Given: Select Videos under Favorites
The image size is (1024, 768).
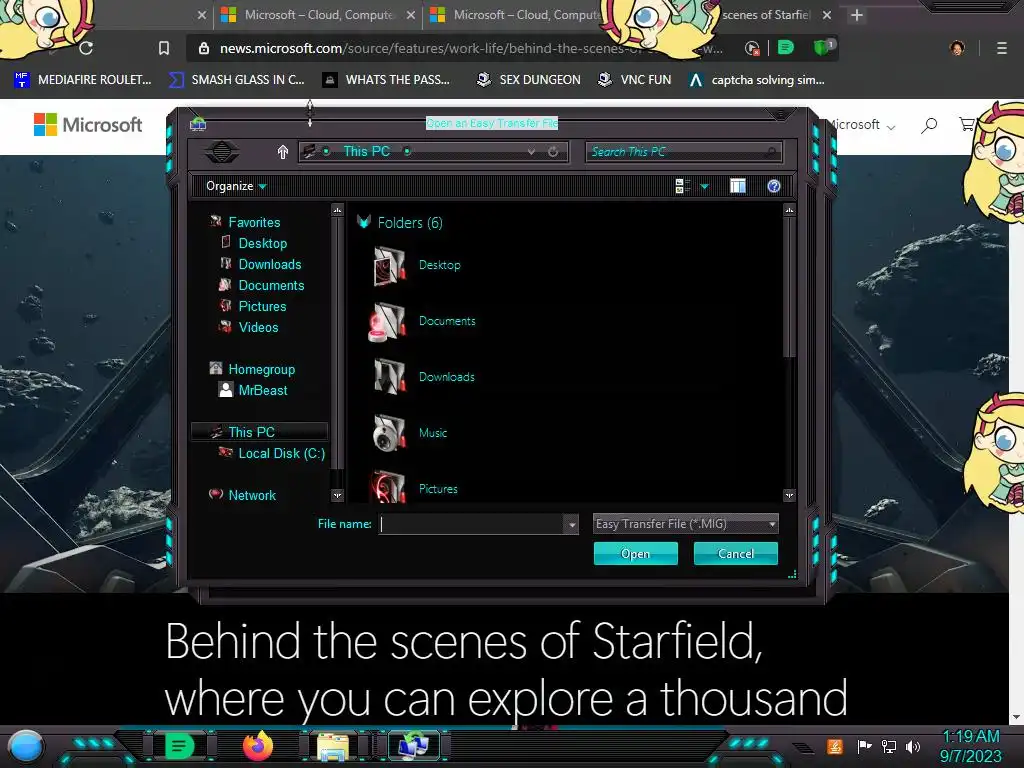Looking at the screenshot, I should click(258, 327).
